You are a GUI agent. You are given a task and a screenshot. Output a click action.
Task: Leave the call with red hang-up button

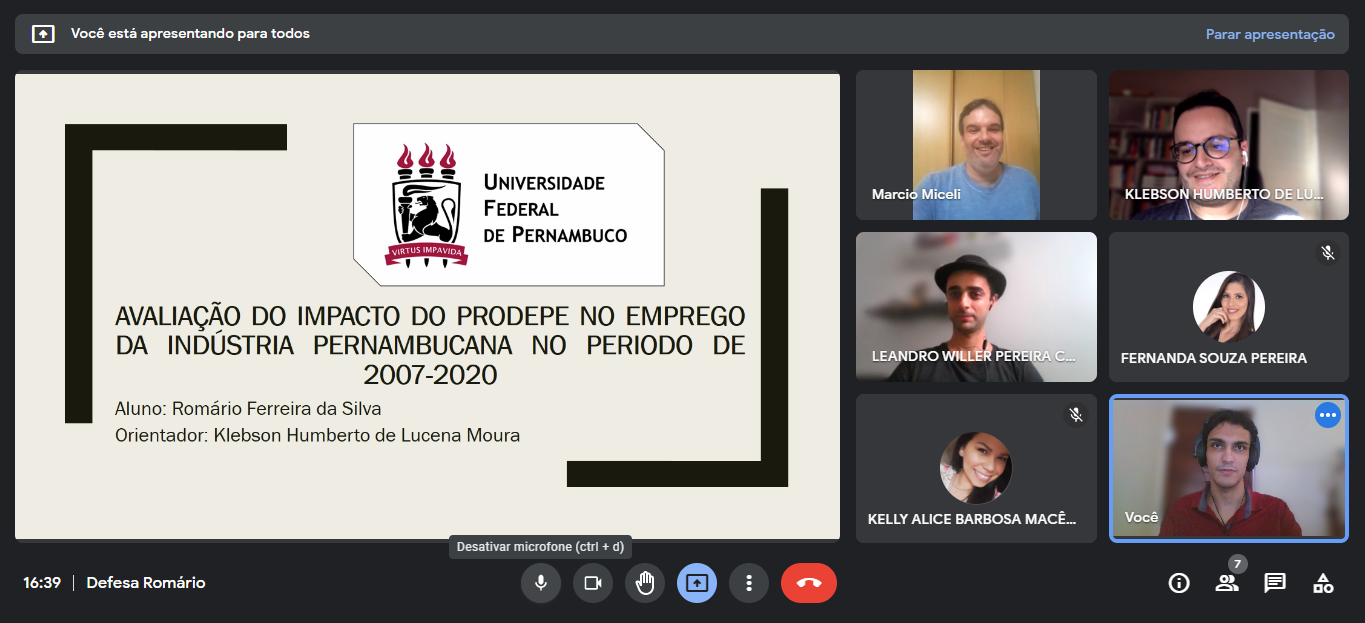point(809,583)
